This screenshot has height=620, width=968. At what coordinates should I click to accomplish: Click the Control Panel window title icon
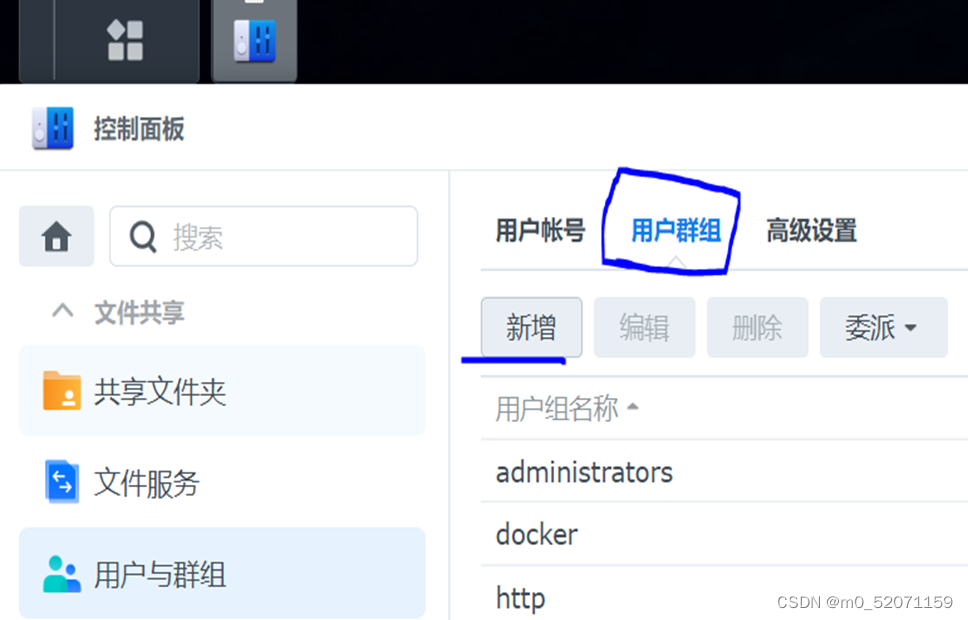(53, 128)
